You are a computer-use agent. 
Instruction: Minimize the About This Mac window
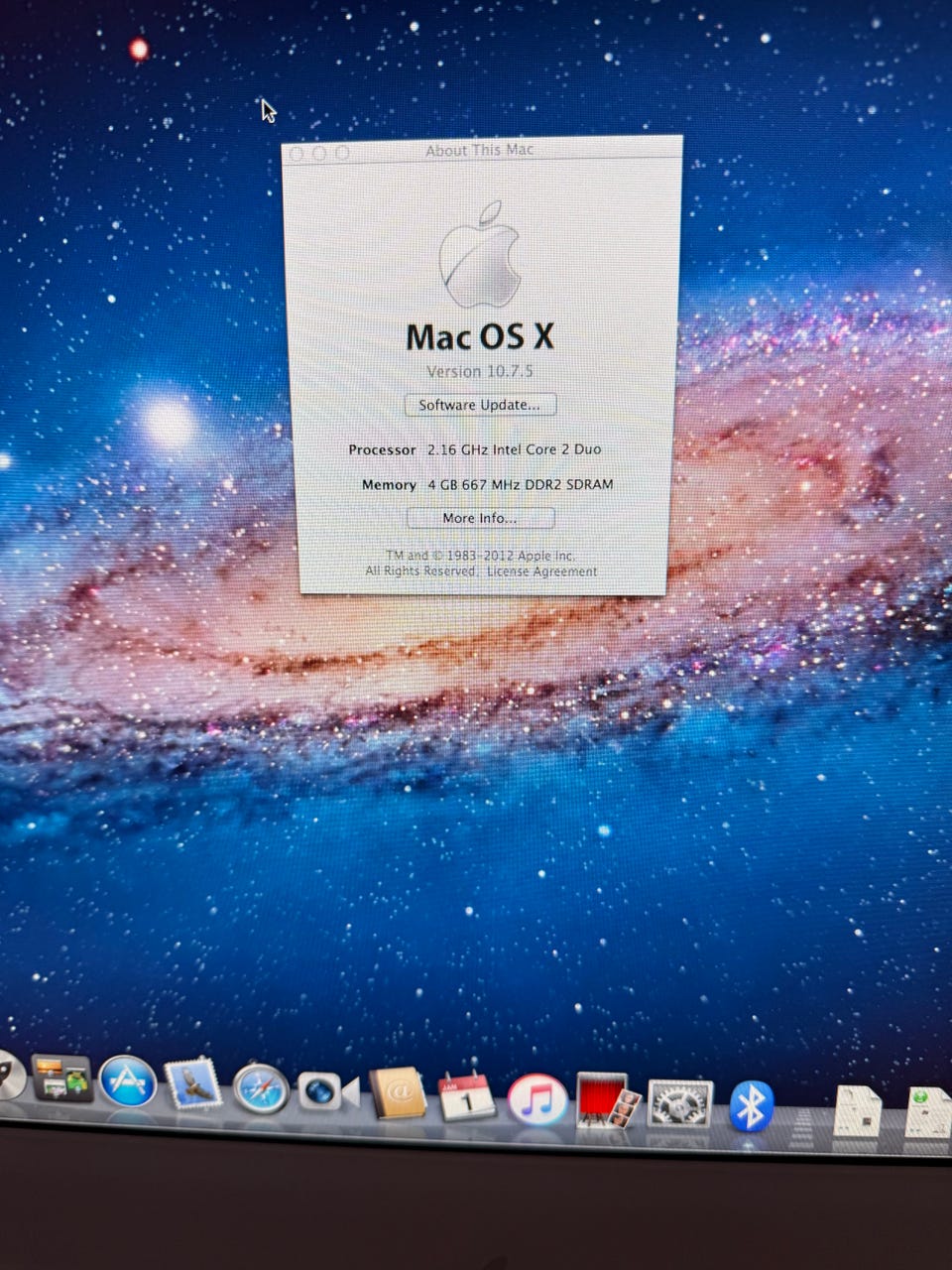[x=318, y=153]
